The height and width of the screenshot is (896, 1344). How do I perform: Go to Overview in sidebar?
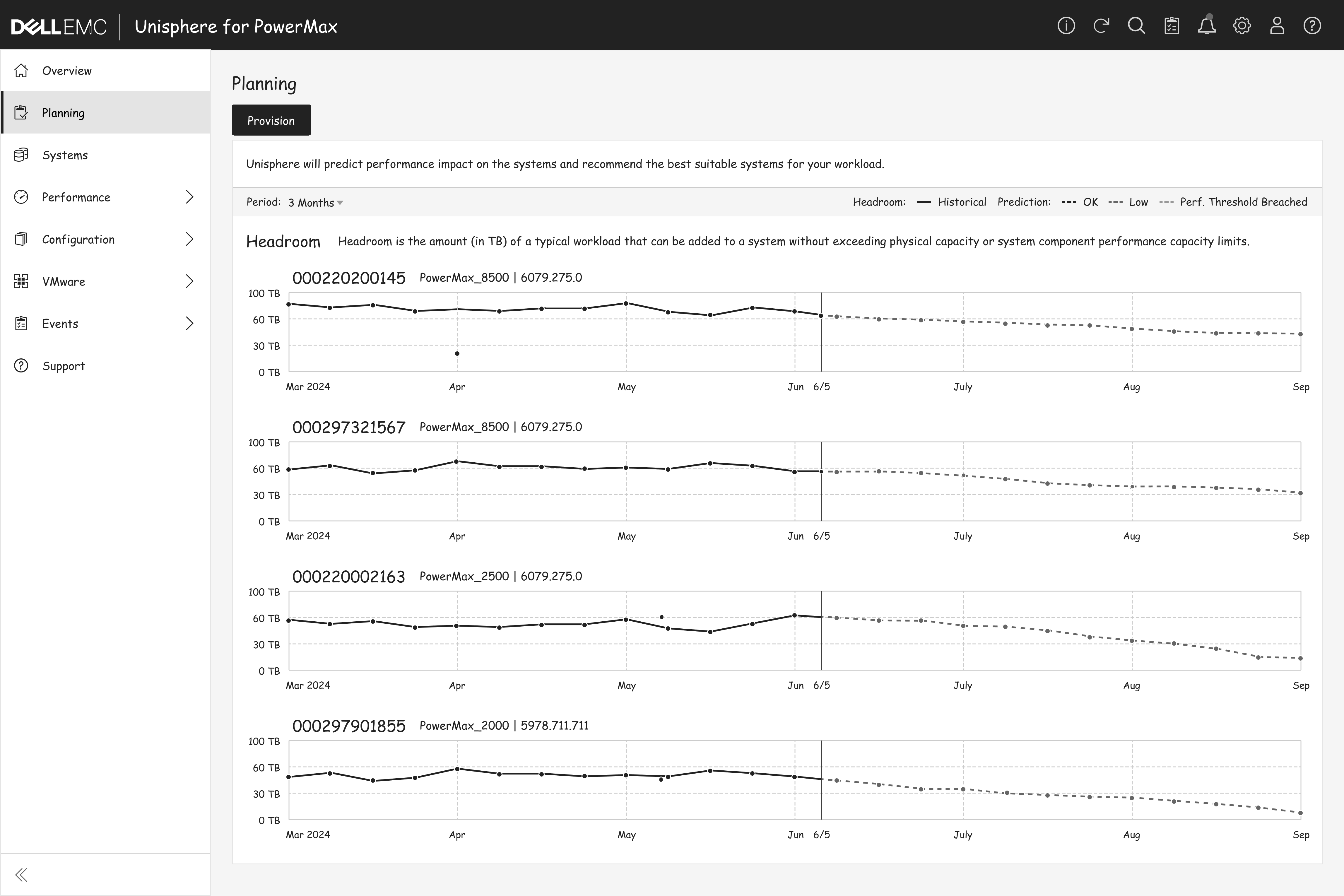(x=66, y=71)
